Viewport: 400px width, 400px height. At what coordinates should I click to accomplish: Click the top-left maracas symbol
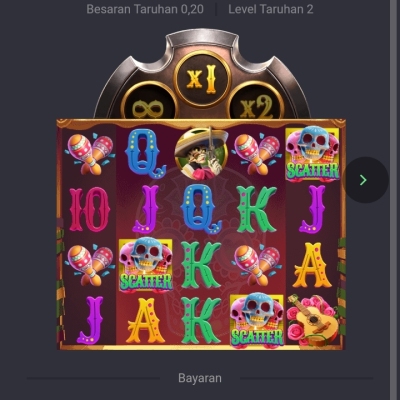(90, 154)
